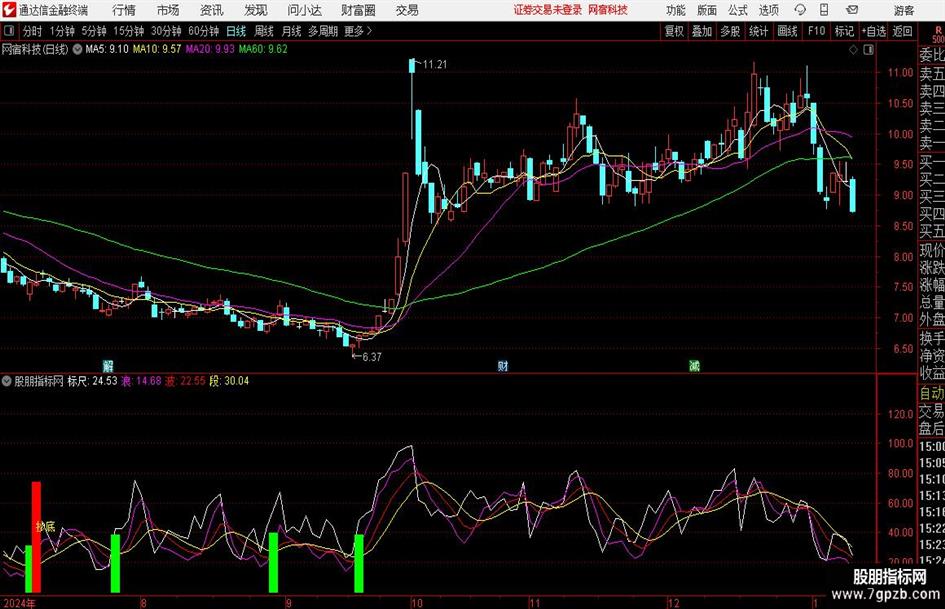Open the 多周期 multi-period view
Screen dimensions: 945x609
click(x=323, y=31)
